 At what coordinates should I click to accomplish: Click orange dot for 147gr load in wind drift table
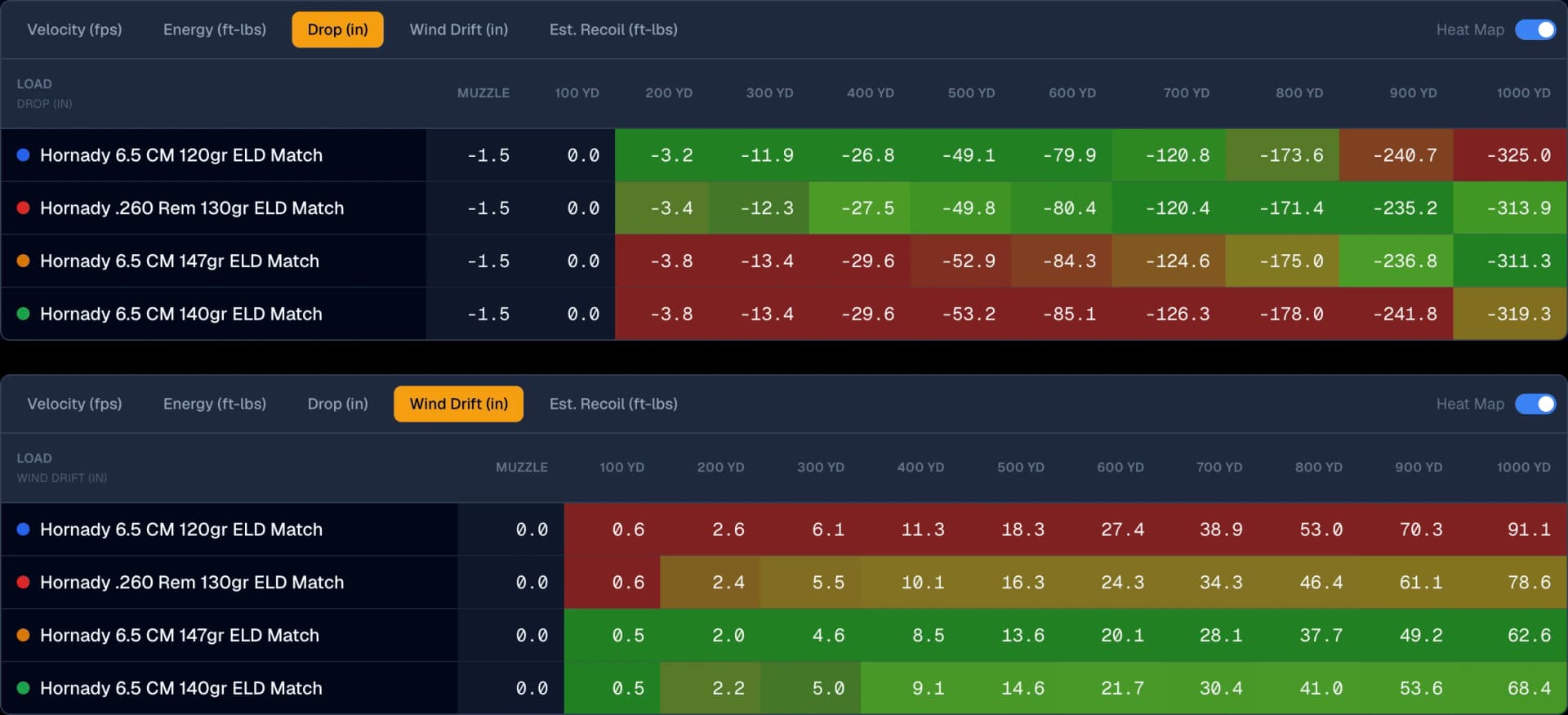tap(24, 635)
